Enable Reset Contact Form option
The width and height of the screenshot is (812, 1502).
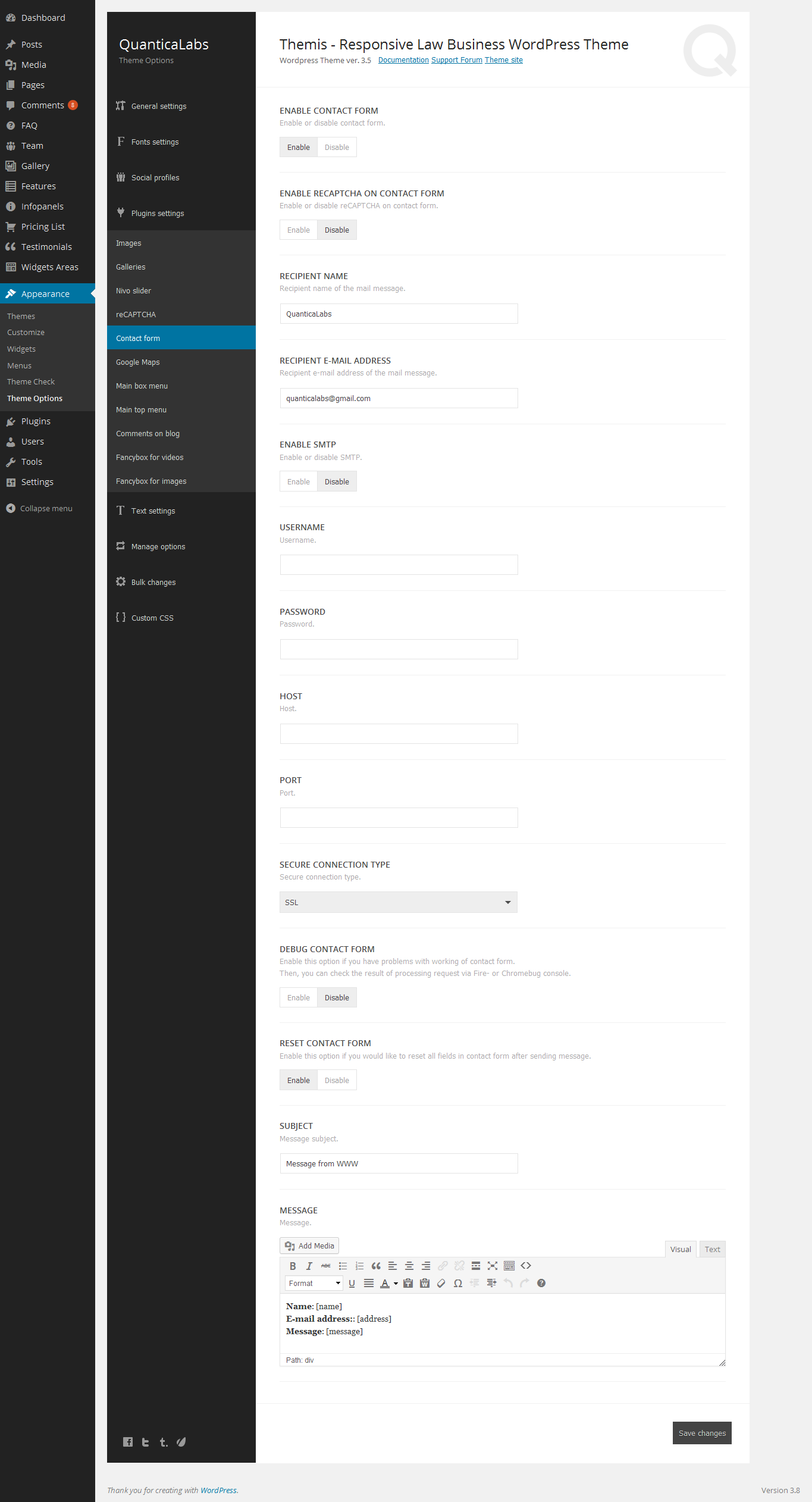point(299,1080)
